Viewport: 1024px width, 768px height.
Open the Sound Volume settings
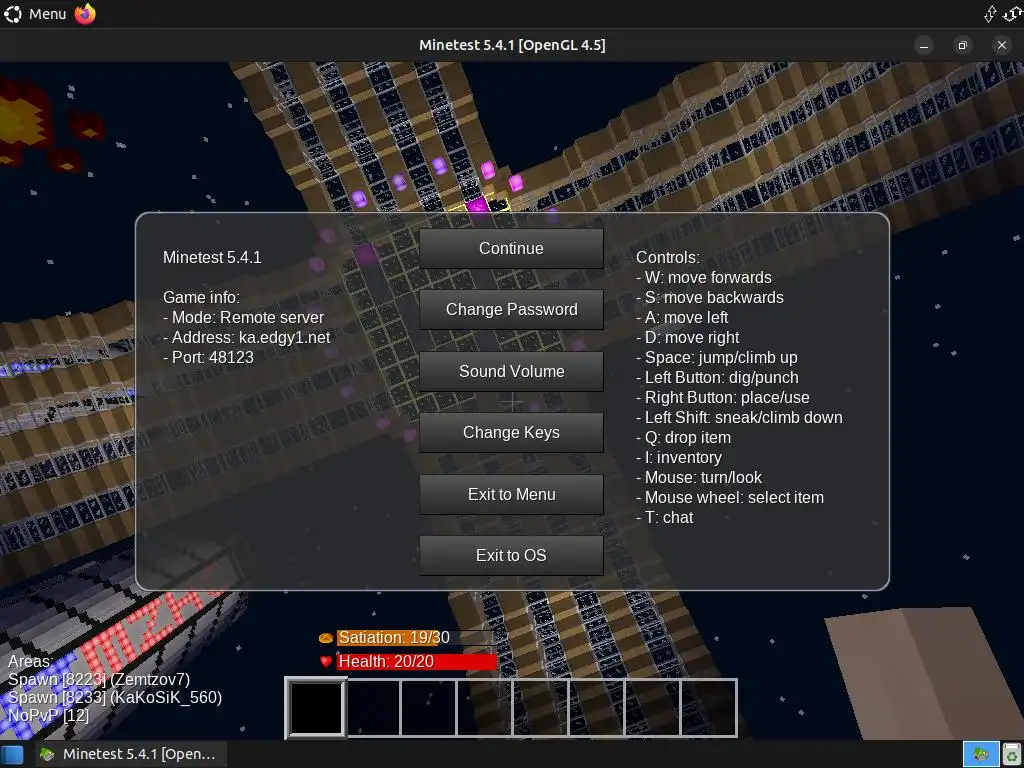tap(511, 371)
